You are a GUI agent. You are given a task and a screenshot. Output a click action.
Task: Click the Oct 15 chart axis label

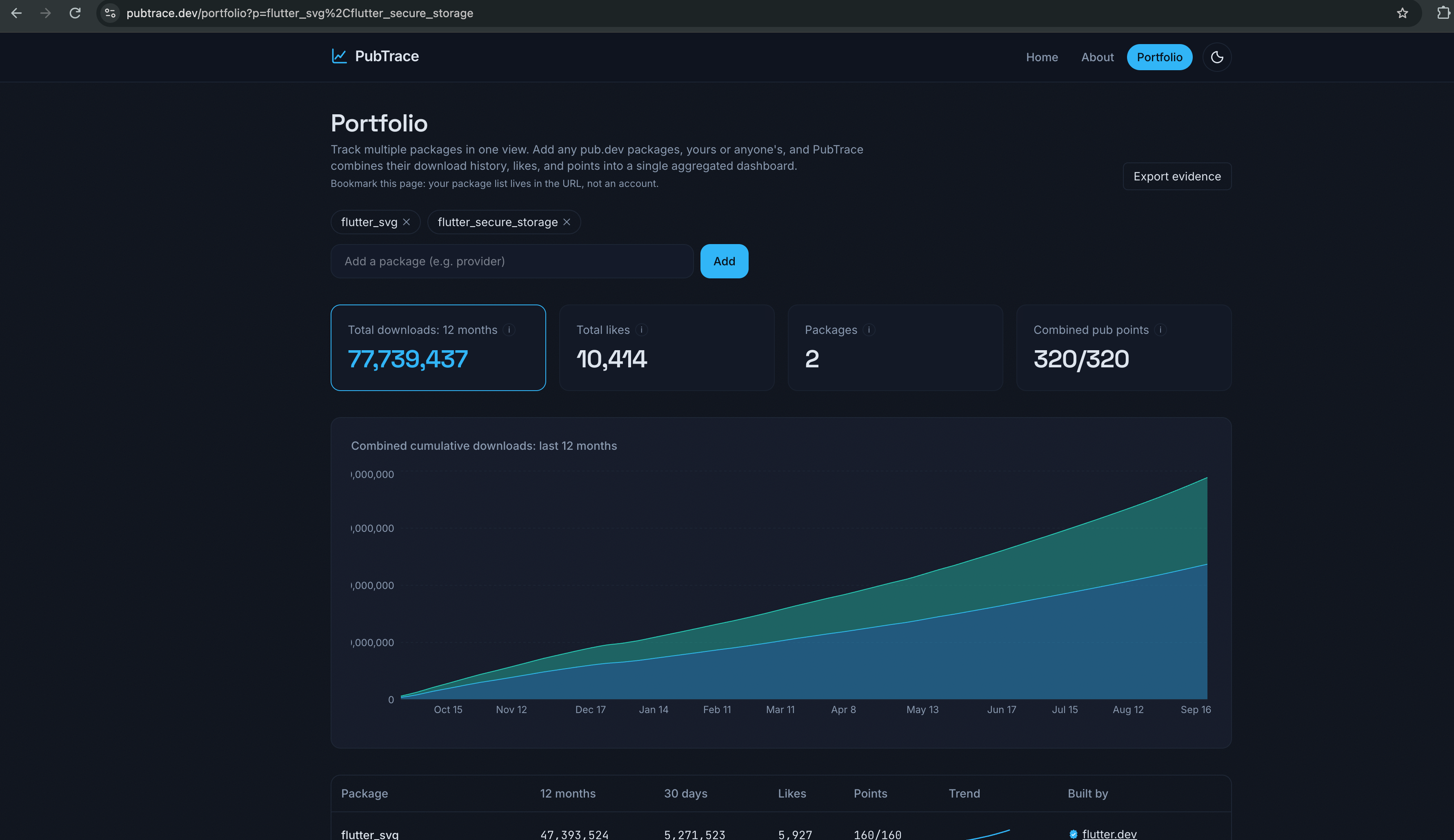click(448, 710)
